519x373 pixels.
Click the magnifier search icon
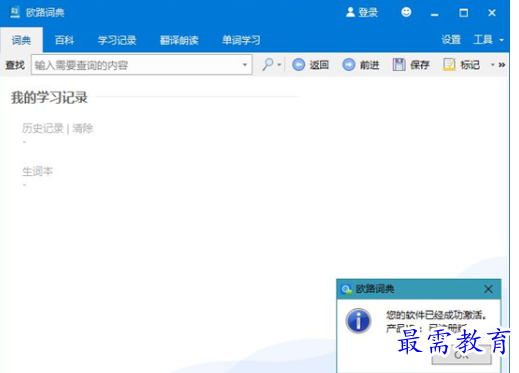pyautogui.click(x=268, y=64)
